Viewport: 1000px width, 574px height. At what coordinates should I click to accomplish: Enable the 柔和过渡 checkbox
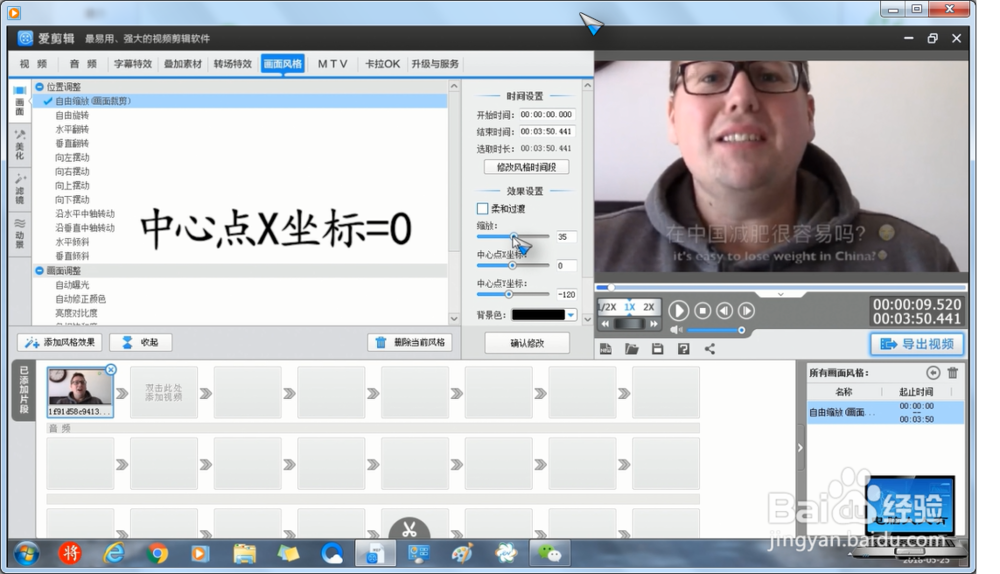(483, 209)
